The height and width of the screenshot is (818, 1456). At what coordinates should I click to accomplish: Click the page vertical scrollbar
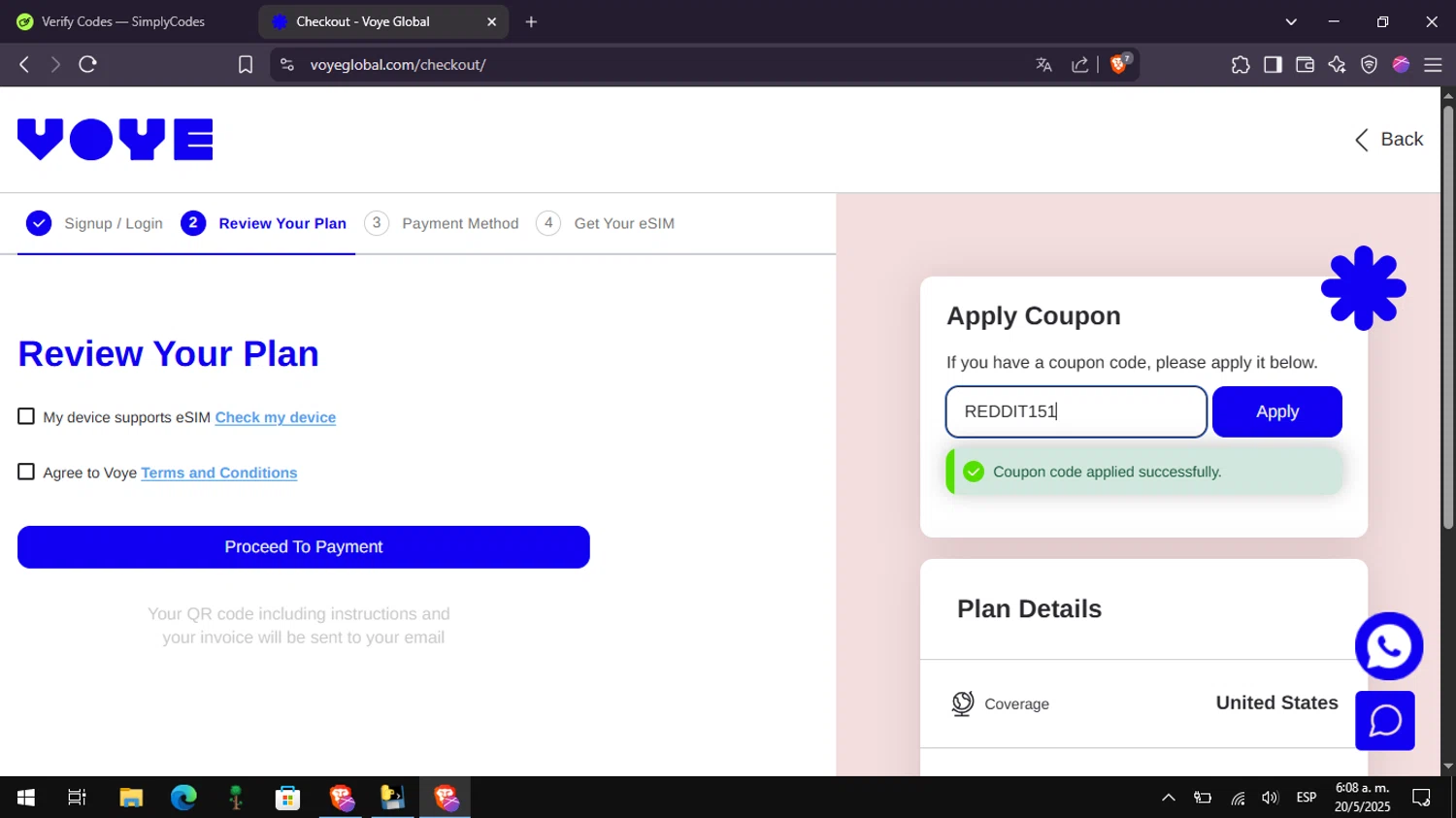pos(1448,316)
